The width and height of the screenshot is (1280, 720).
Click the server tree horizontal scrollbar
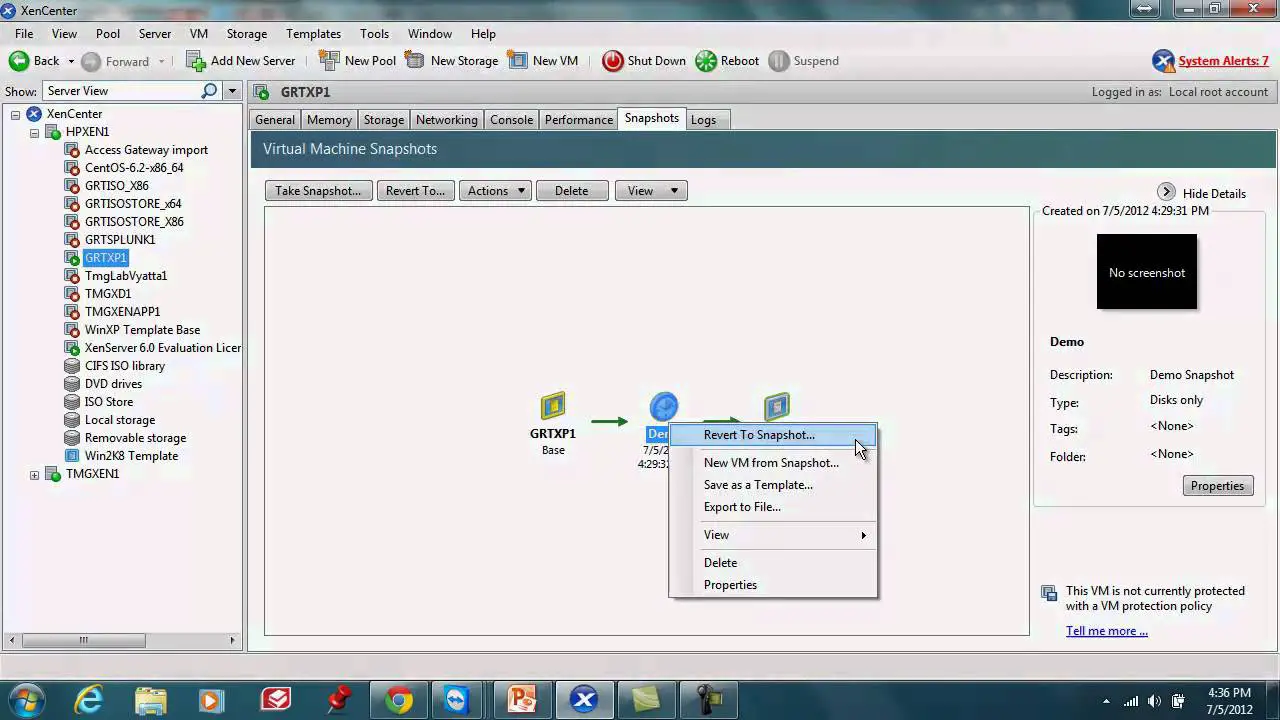[84, 640]
